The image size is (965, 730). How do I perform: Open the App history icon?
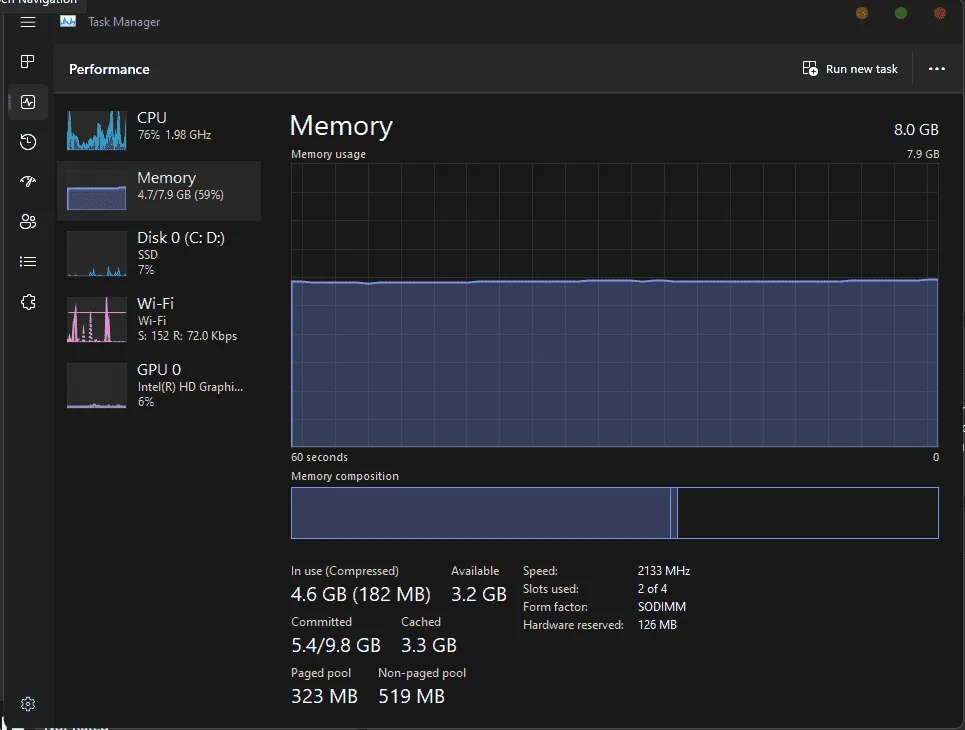pyautogui.click(x=28, y=142)
